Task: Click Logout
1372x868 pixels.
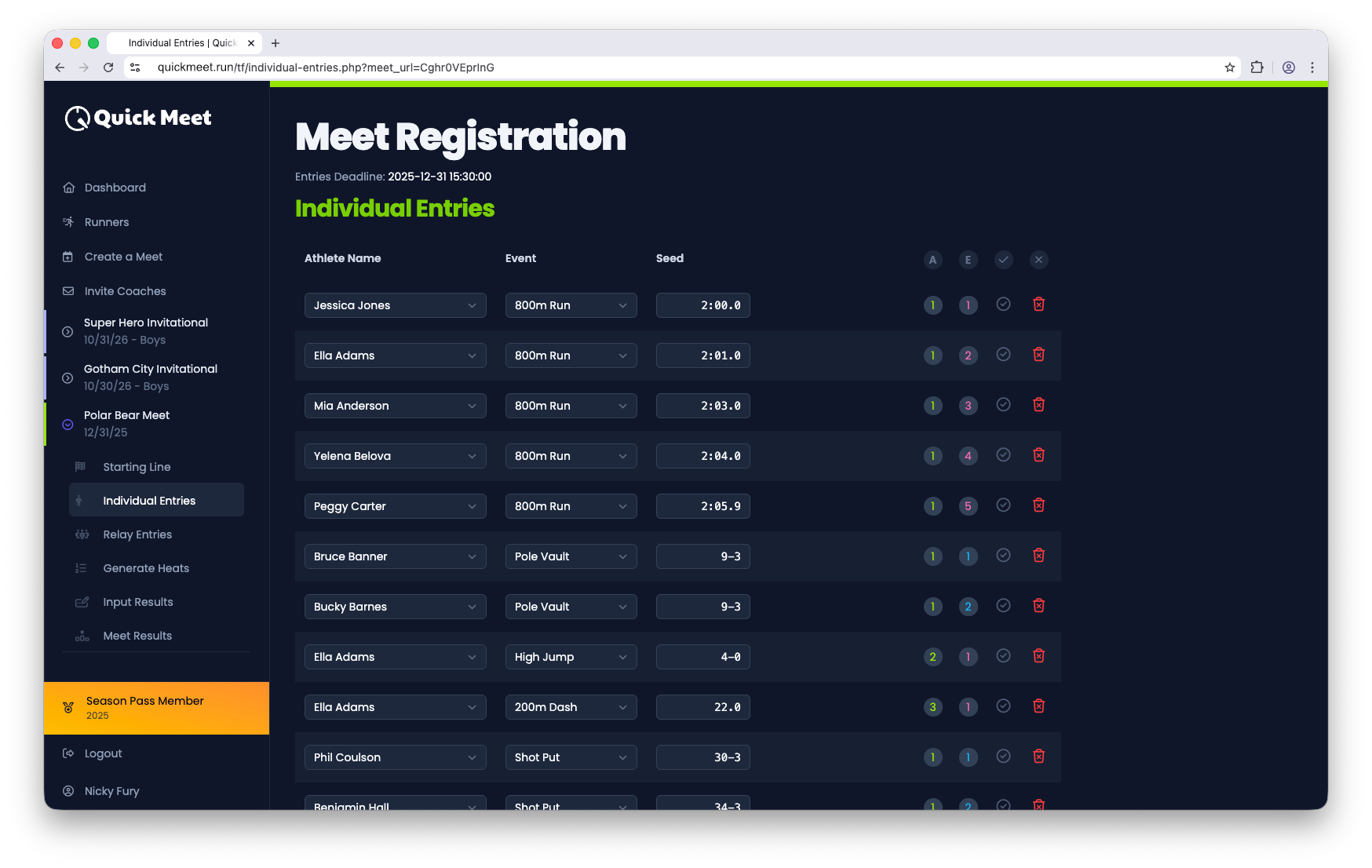Action: click(x=103, y=753)
